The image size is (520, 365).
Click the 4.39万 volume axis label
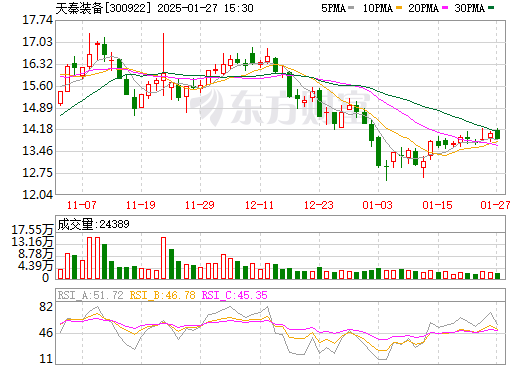(x=36, y=266)
